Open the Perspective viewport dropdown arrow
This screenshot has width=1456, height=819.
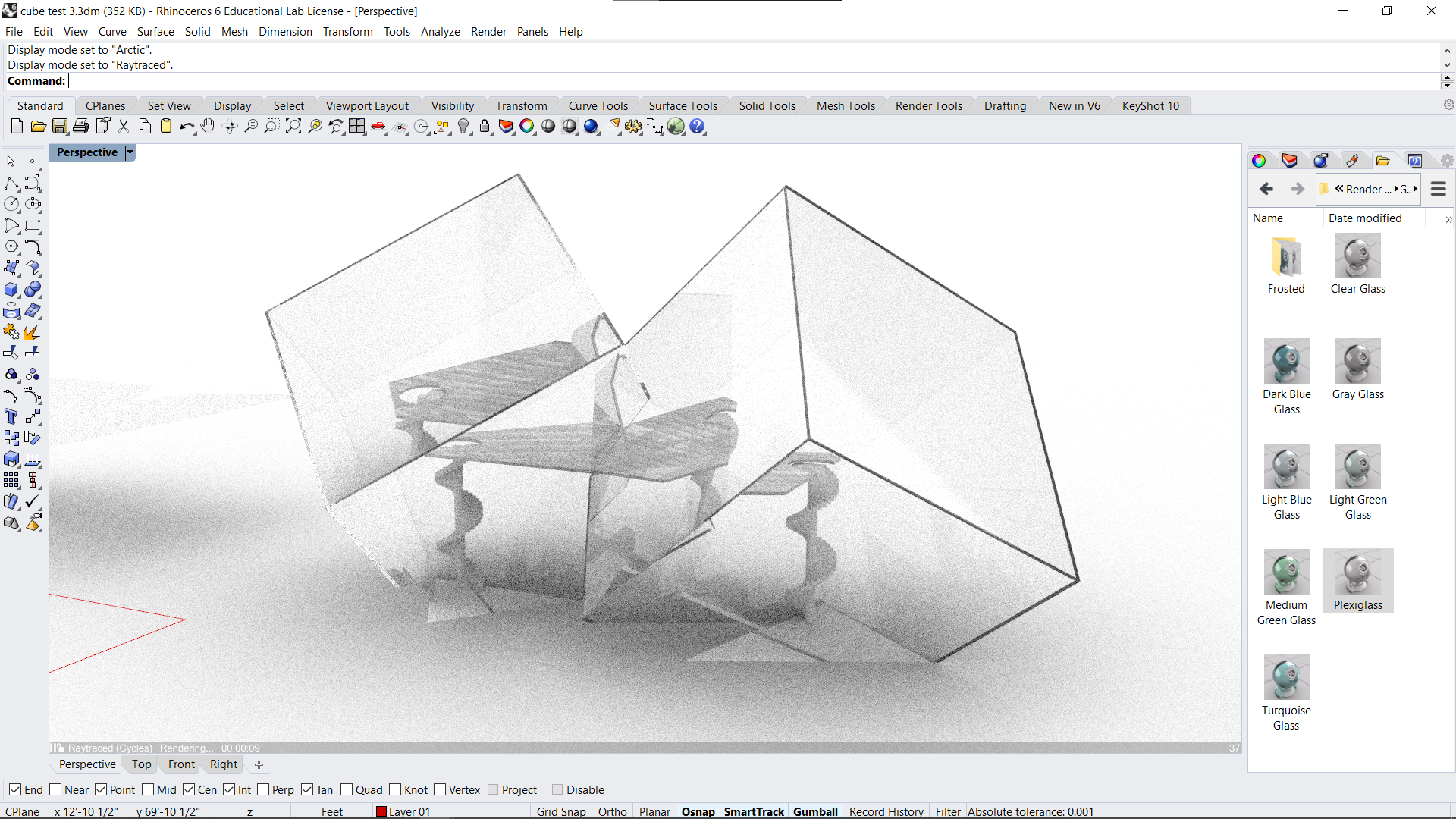click(130, 152)
